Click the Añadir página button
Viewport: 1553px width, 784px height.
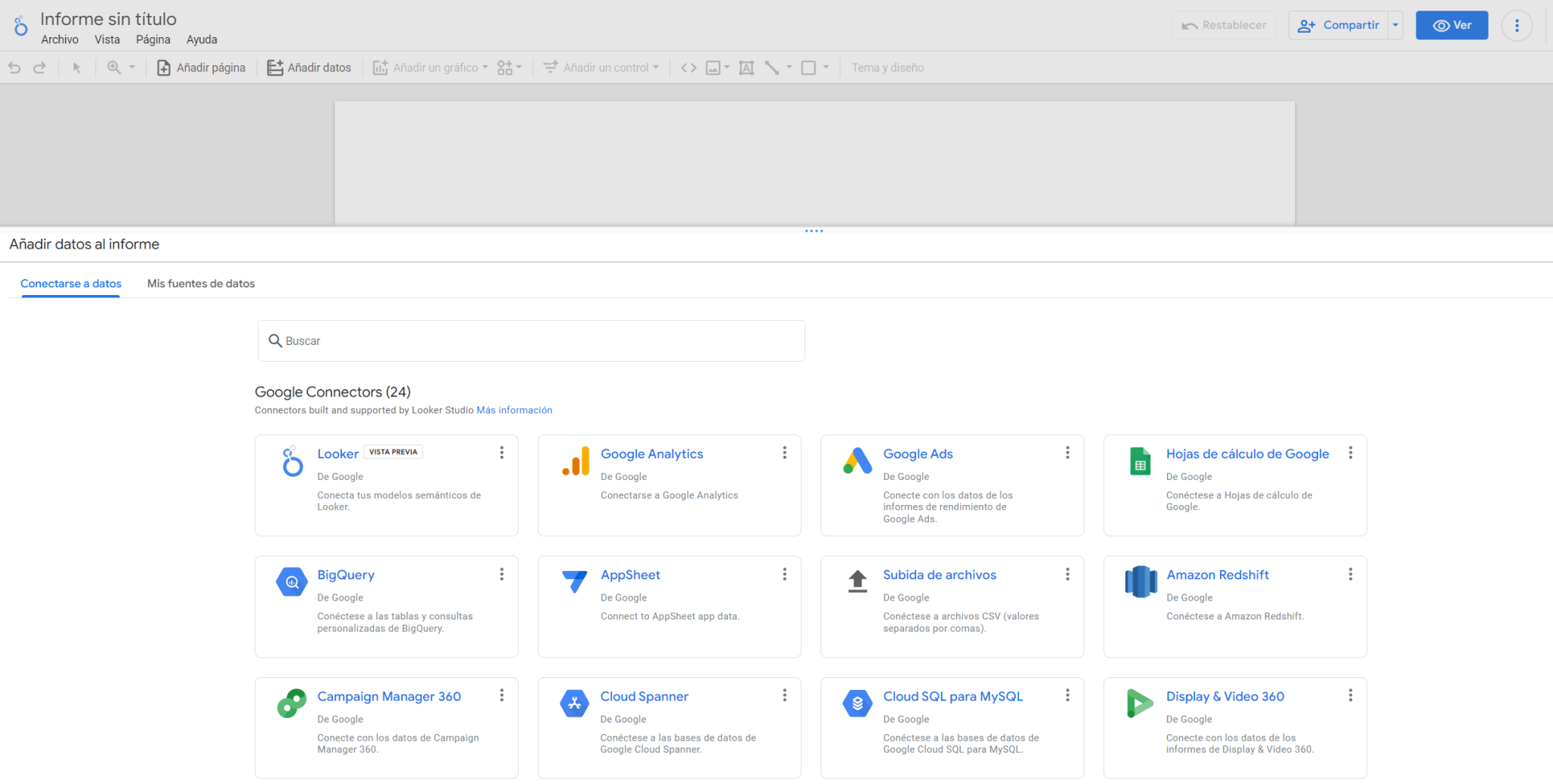coord(201,67)
